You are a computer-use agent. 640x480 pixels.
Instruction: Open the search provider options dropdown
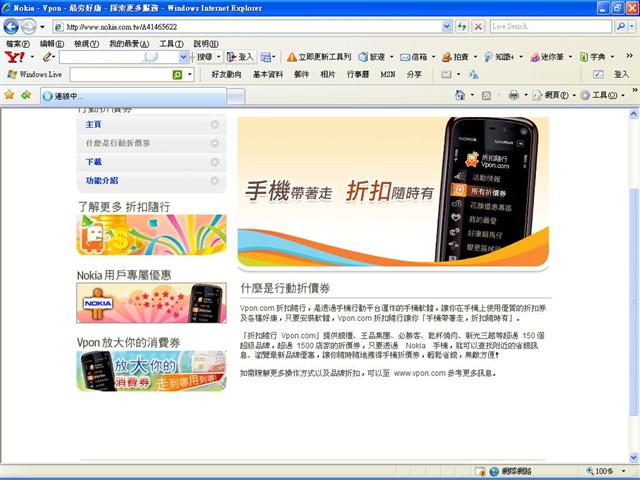coord(632,27)
